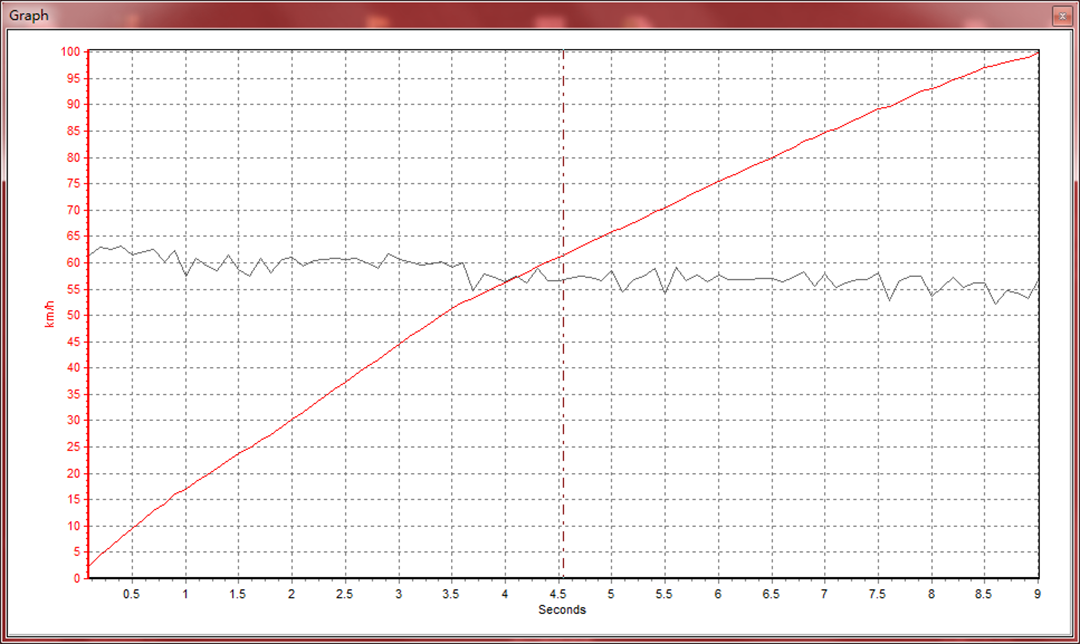Close the Graph window

(1060, 16)
